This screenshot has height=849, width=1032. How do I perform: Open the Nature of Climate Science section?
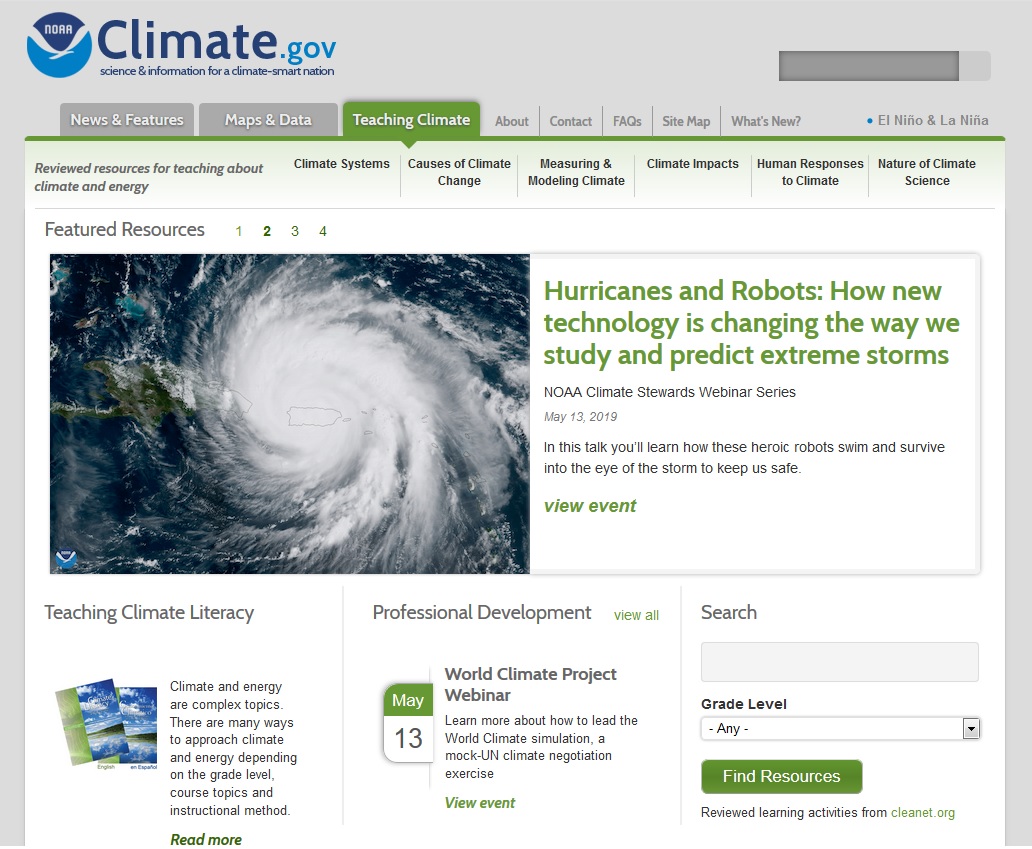click(x=927, y=172)
